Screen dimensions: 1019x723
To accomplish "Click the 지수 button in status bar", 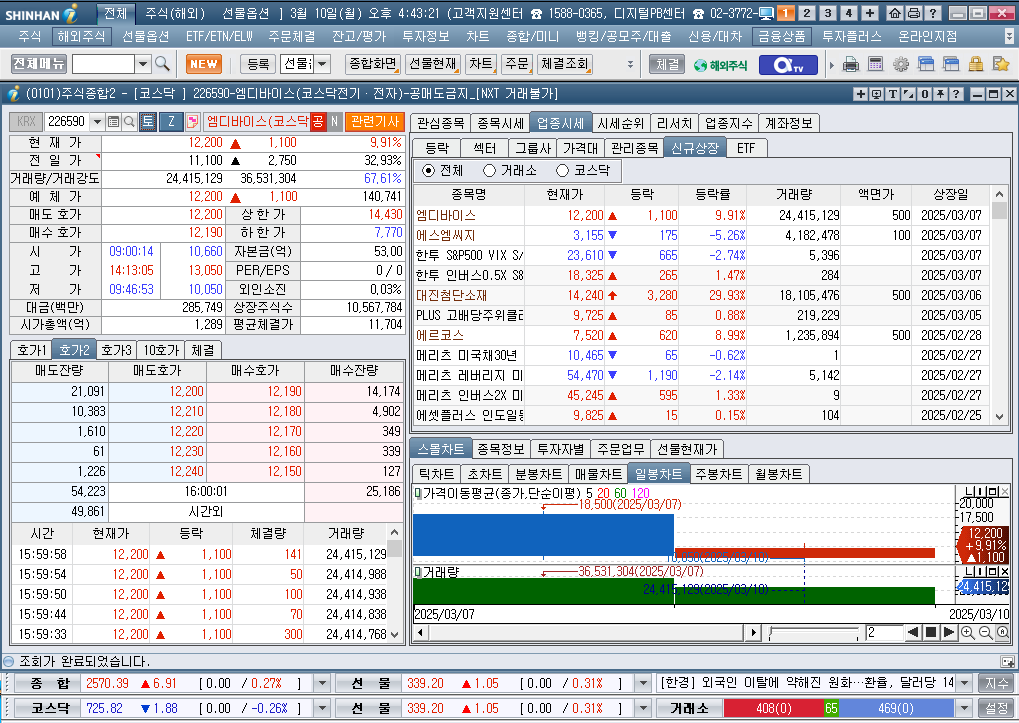I will click(x=996, y=683).
